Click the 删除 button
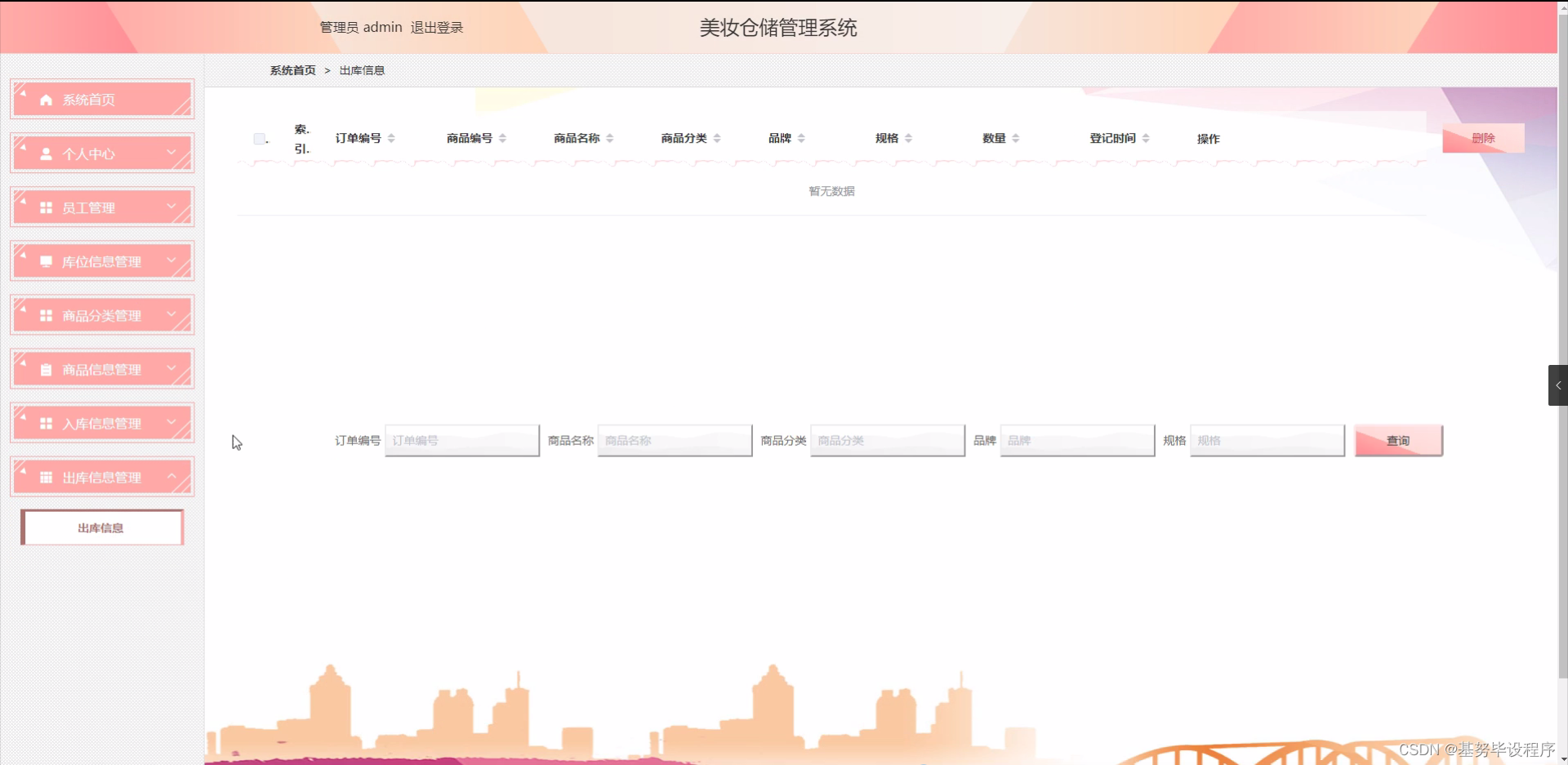 tap(1482, 138)
